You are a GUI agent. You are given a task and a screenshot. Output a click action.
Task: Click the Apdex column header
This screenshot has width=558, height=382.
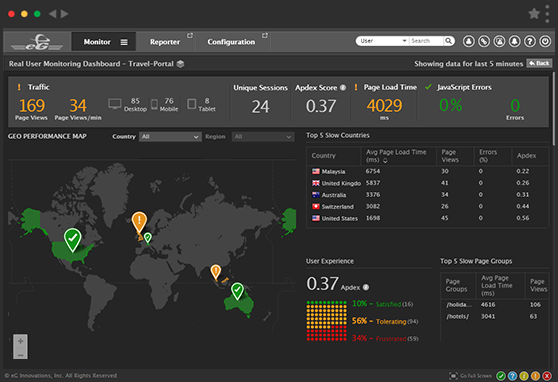[526, 156]
